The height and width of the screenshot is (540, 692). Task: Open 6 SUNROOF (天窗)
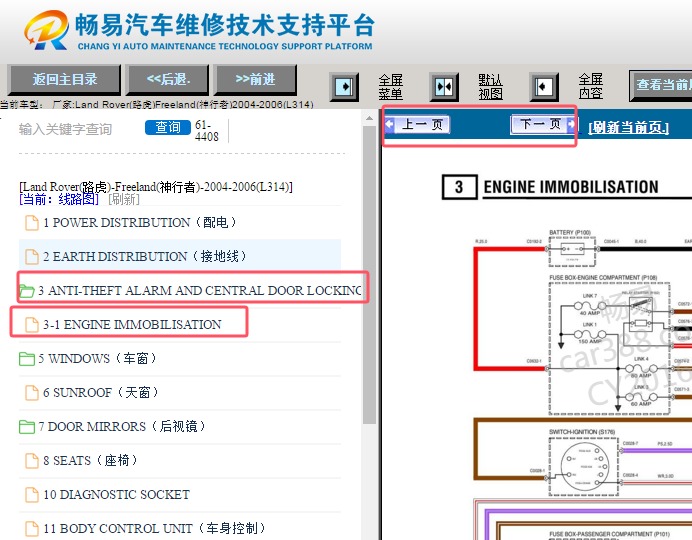pos(101,392)
